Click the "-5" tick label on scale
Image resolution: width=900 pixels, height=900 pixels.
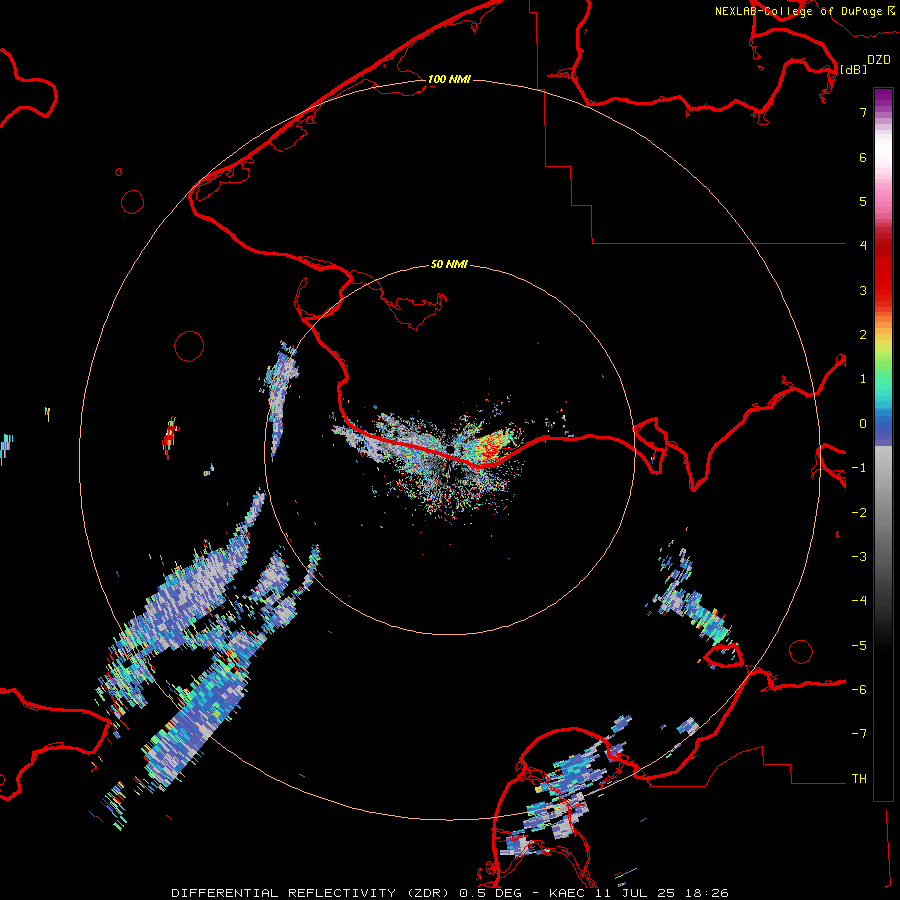(859, 646)
